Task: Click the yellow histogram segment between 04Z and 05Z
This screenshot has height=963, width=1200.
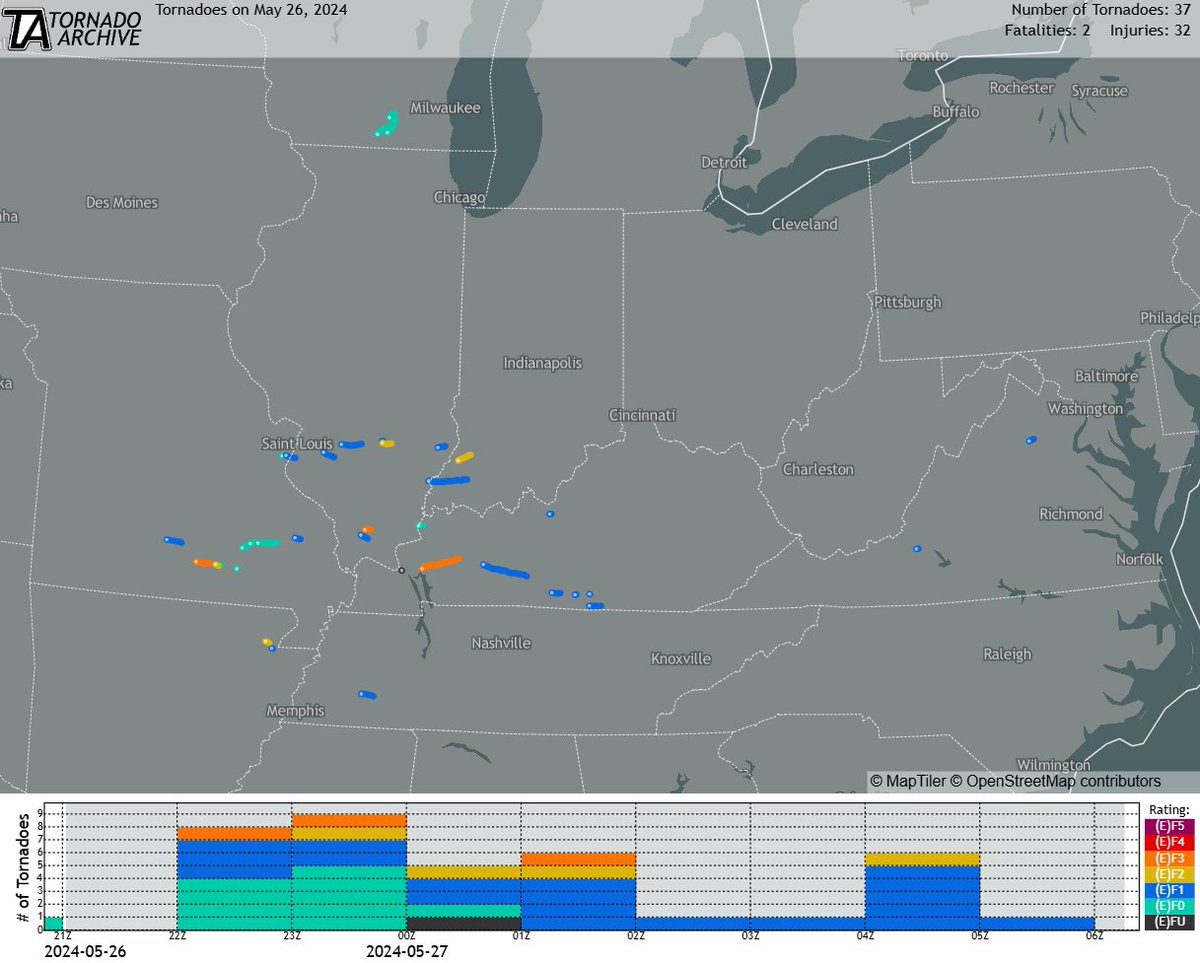Action: (x=923, y=859)
